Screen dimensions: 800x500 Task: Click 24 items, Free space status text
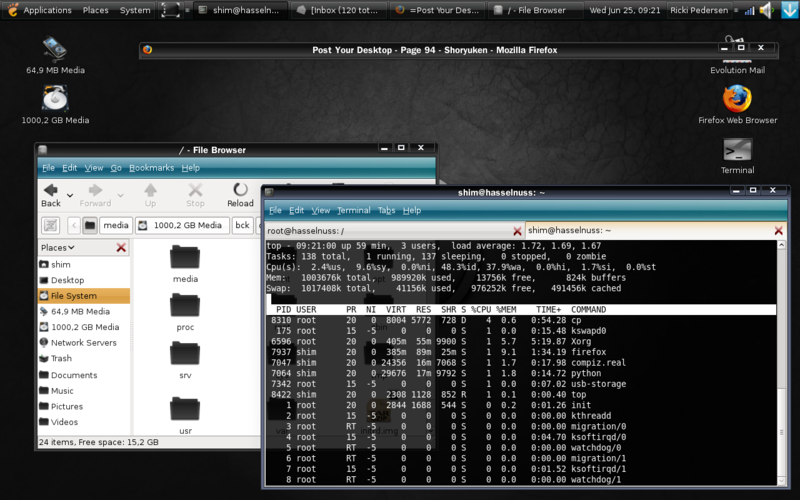[98, 442]
